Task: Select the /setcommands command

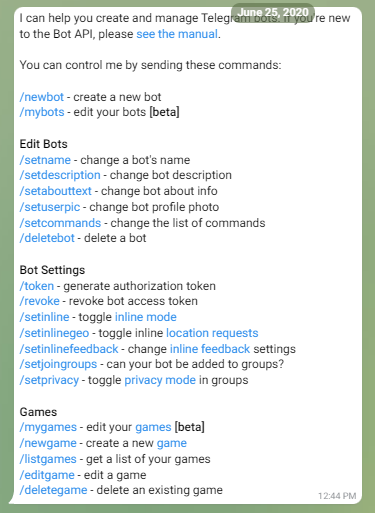Action: pos(60,223)
